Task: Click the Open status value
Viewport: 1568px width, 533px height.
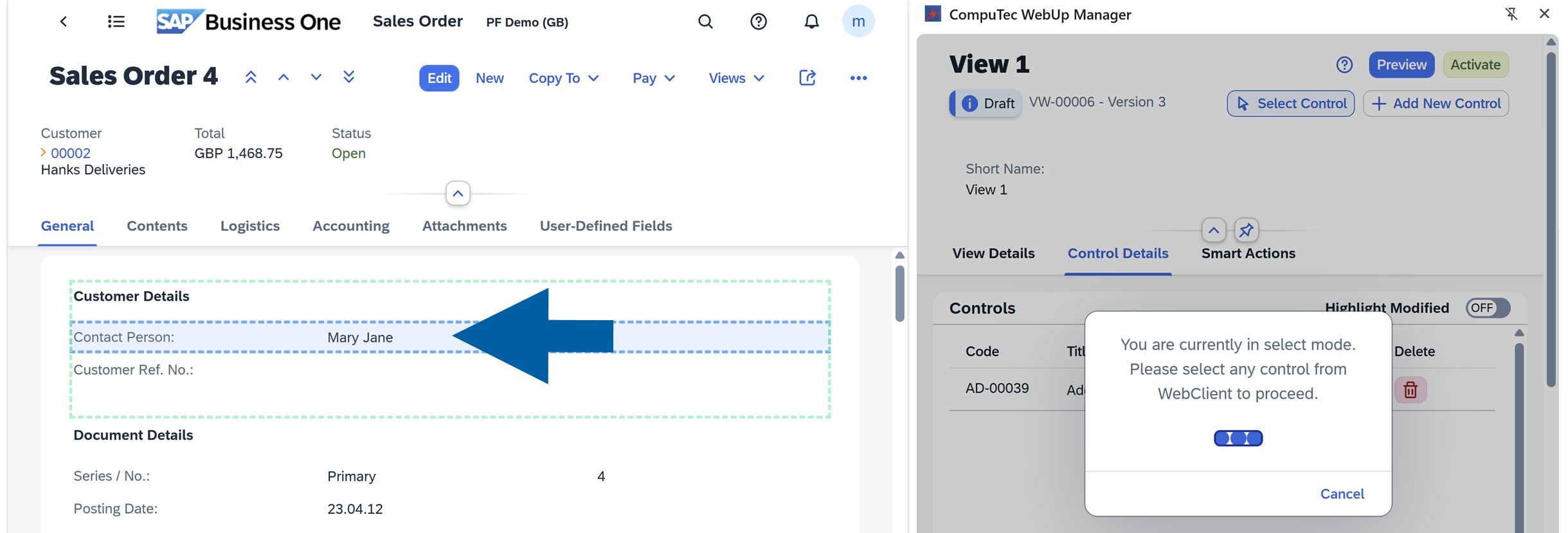Action: [348, 153]
